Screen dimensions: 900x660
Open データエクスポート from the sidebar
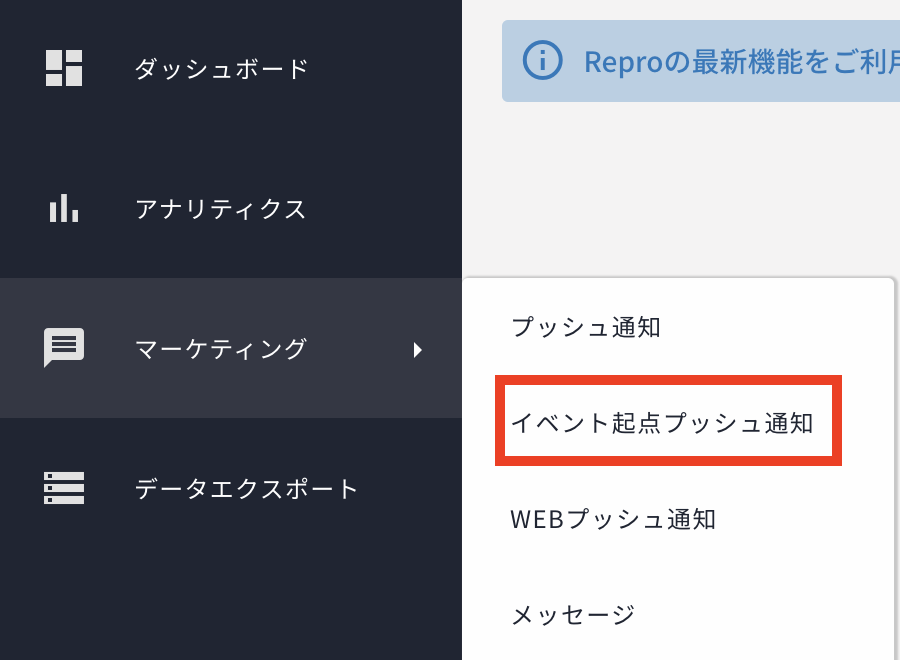pos(246,489)
